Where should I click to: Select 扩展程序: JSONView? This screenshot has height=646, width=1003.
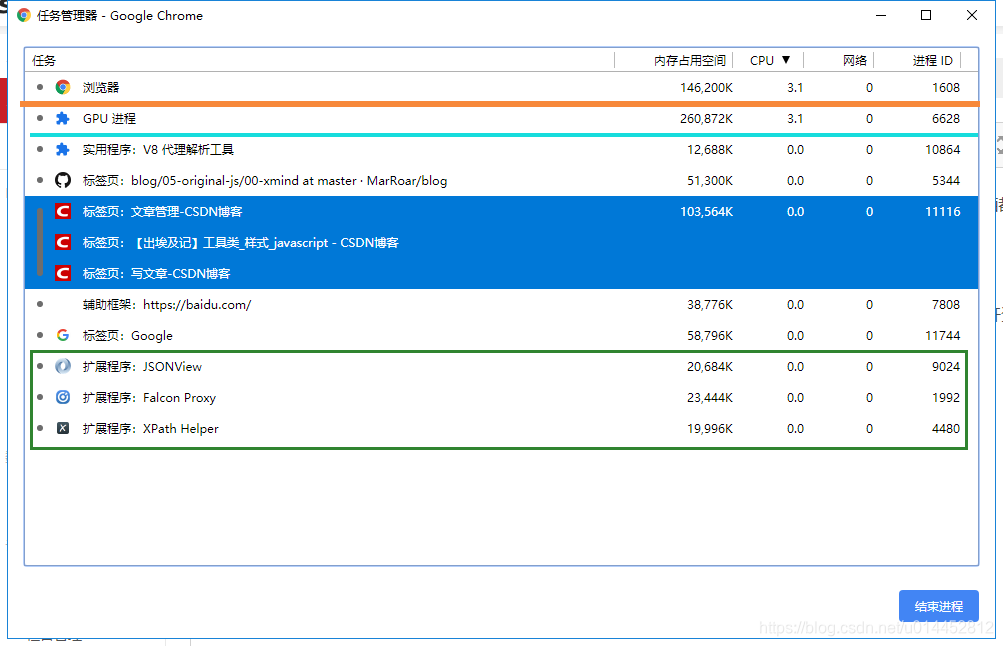coord(142,366)
